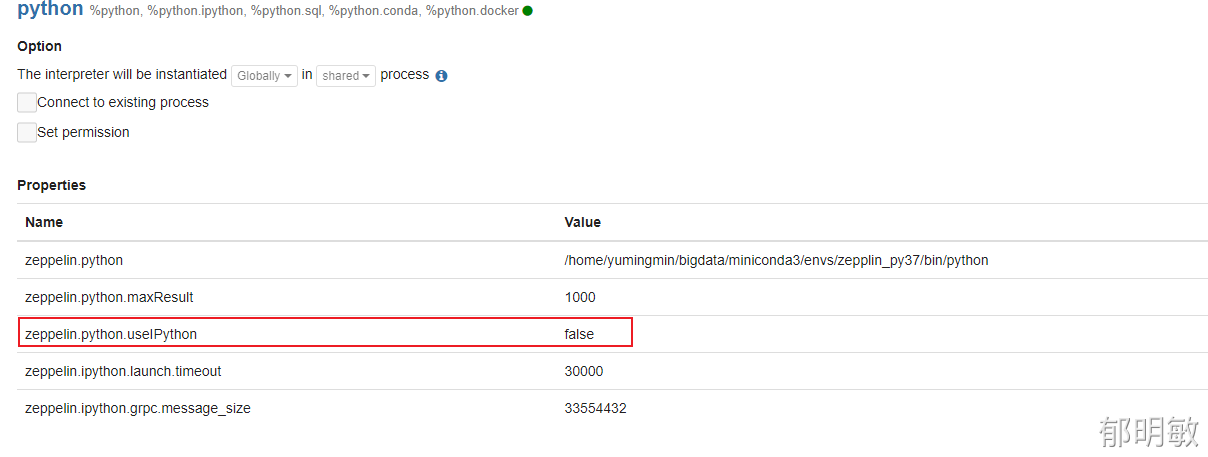This screenshot has height=457, width=1208.
Task: Open the Globally instantiation dropdown
Action: pos(264,76)
